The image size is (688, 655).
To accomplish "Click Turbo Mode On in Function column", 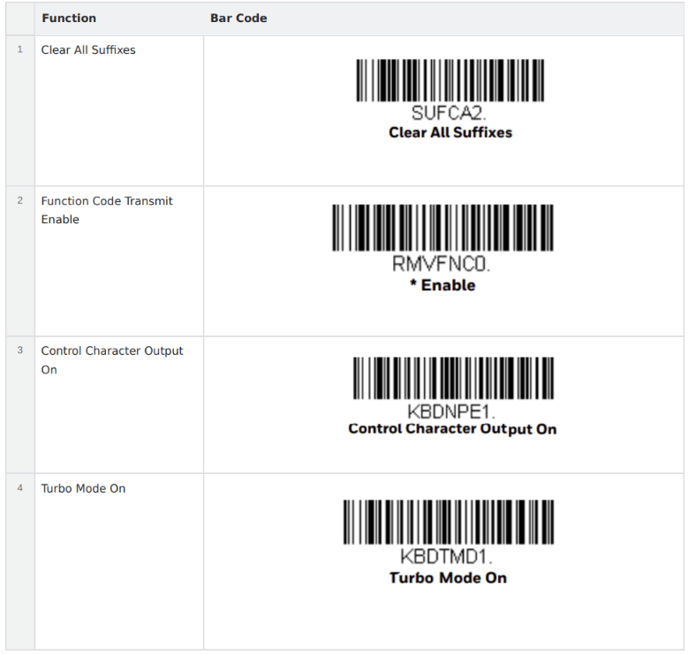I will [83, 489].
